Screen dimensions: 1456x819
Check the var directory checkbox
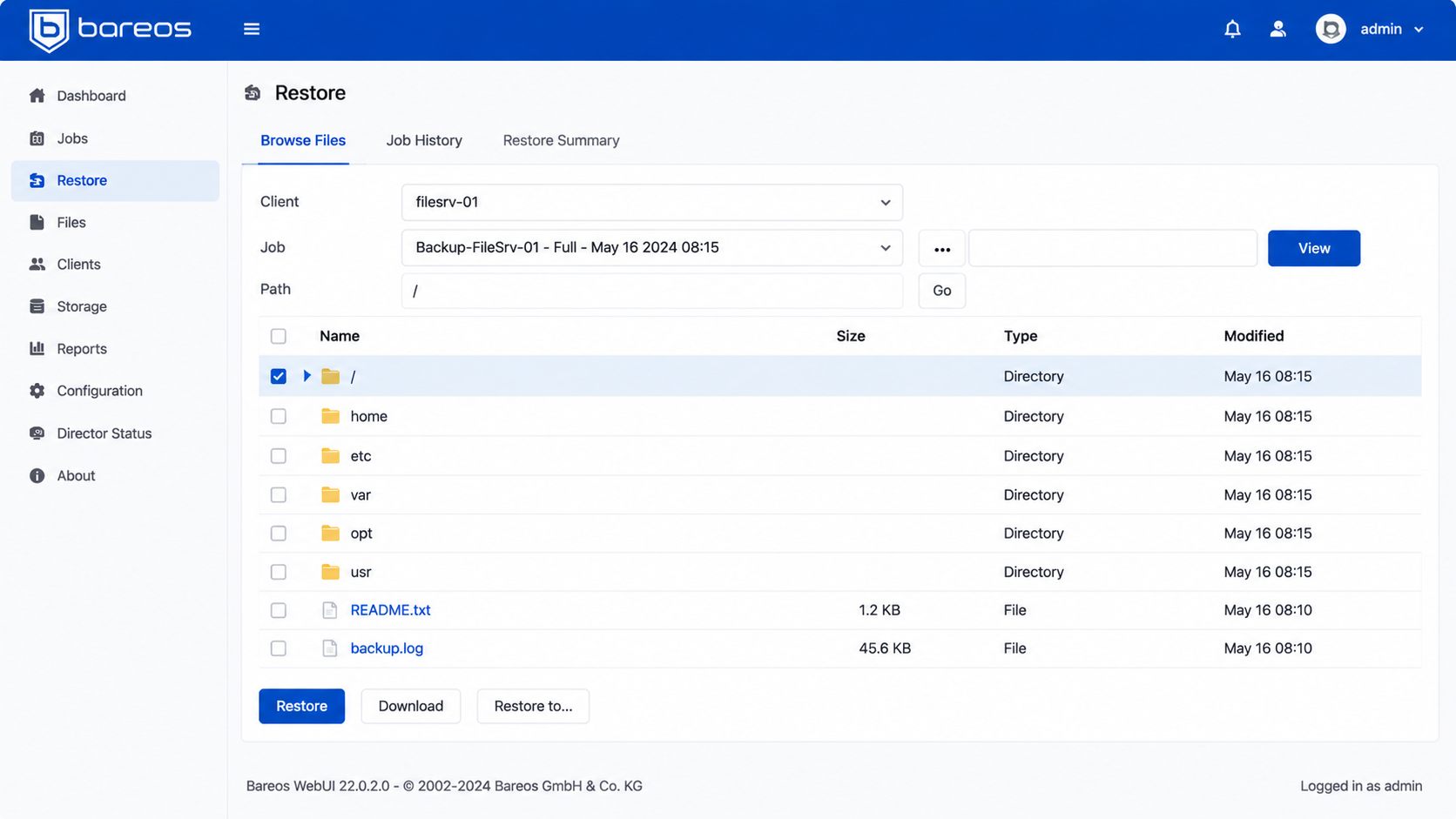(279, 494)
